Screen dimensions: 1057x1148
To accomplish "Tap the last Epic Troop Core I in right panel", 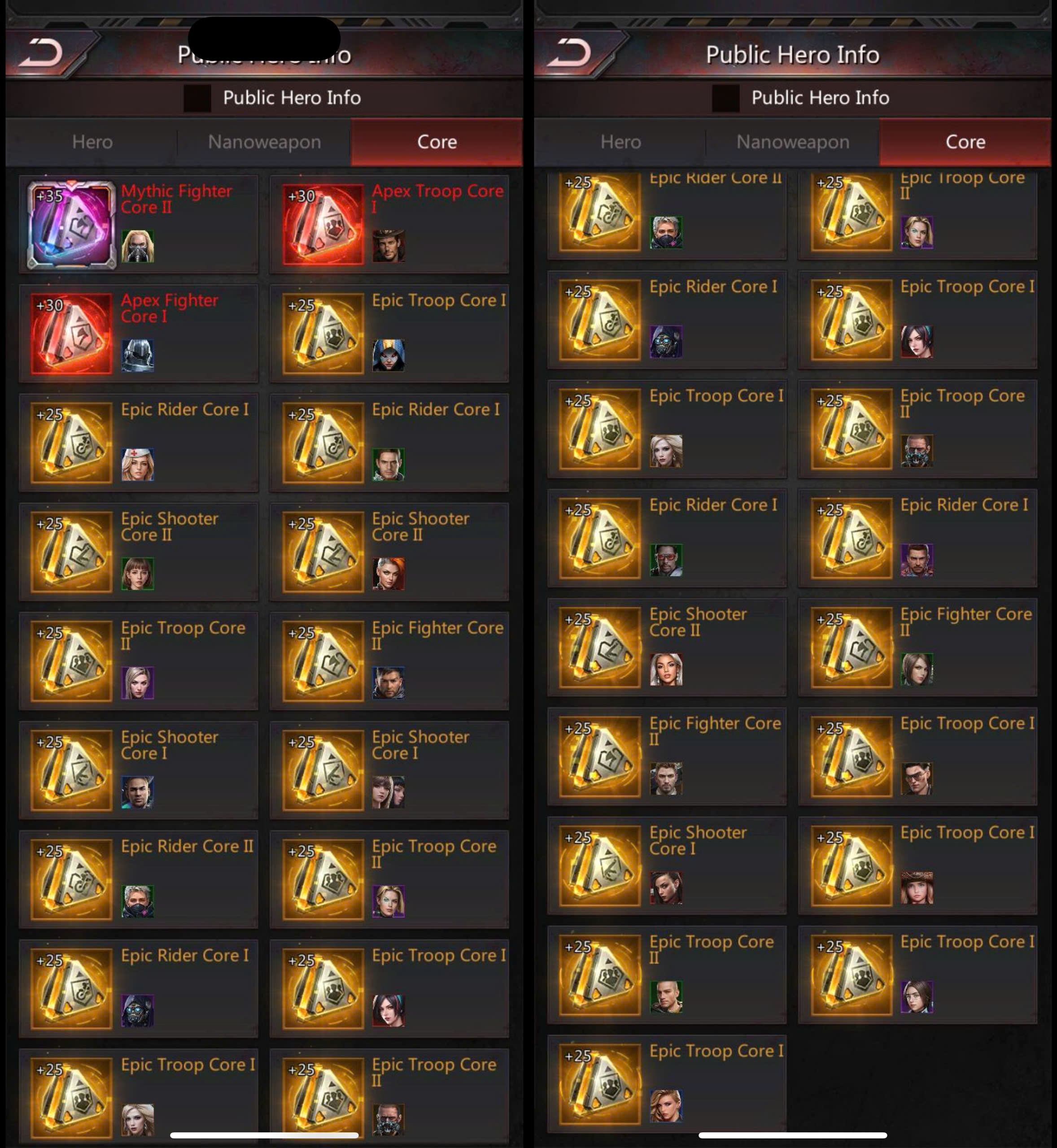I will coord(667,1084).
